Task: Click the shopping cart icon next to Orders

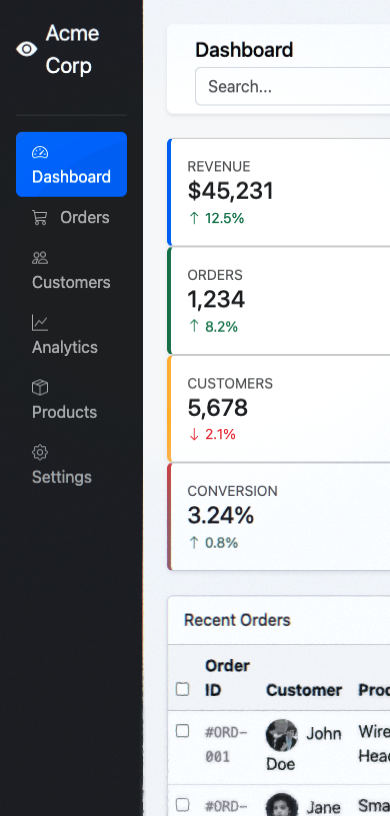Action: click(x=40, y=218)
